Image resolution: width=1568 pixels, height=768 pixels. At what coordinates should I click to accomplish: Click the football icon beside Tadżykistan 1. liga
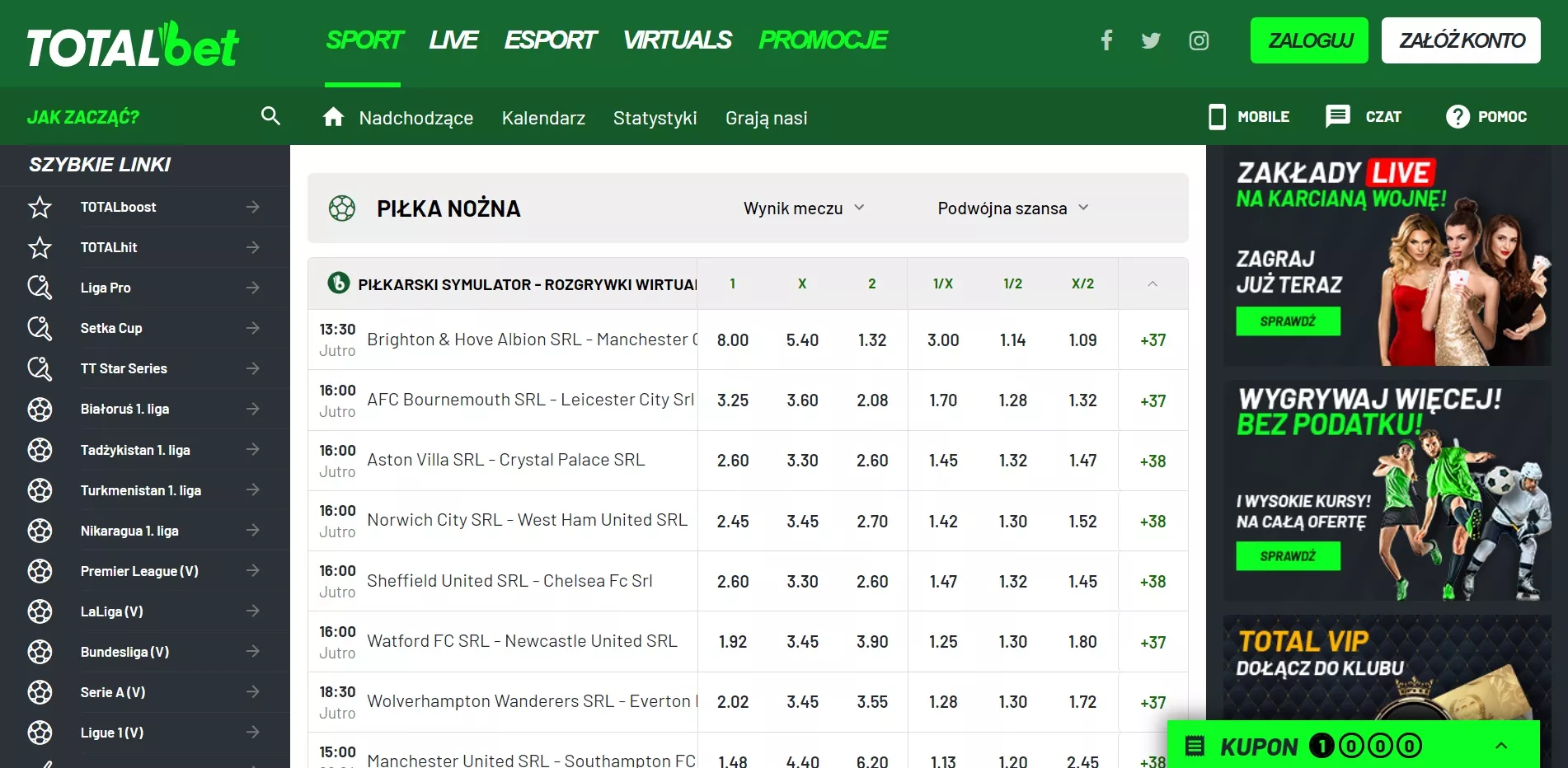click(x=40, y=450)
